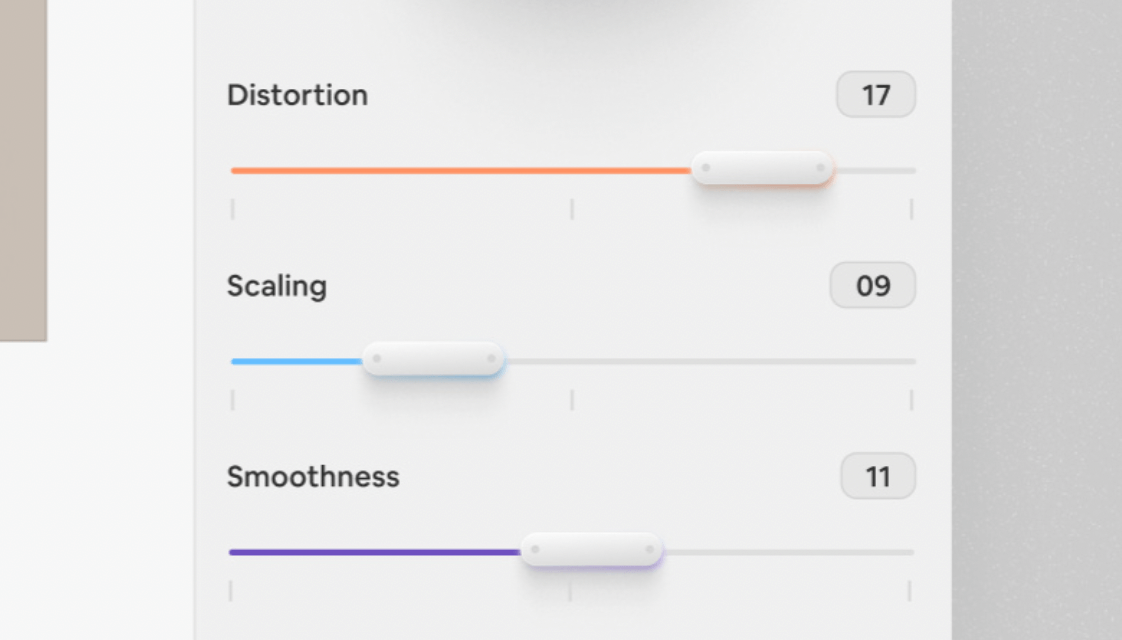
Task: Click the middle tick mark under Distortion
Action: click(572, 209)
